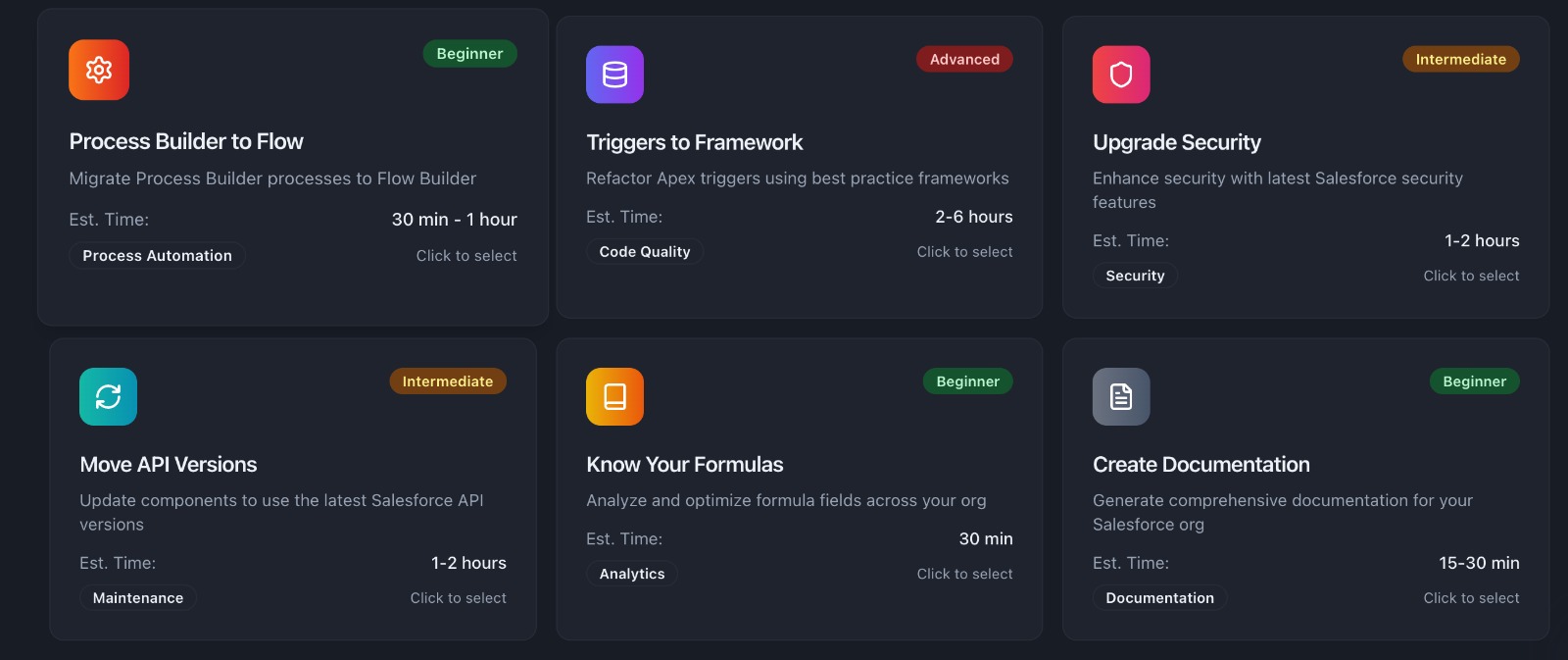Viewport: 1568px width, 660px height.
Task: Click the yellow book icon for Know Your Formulas
Action: 614,396
